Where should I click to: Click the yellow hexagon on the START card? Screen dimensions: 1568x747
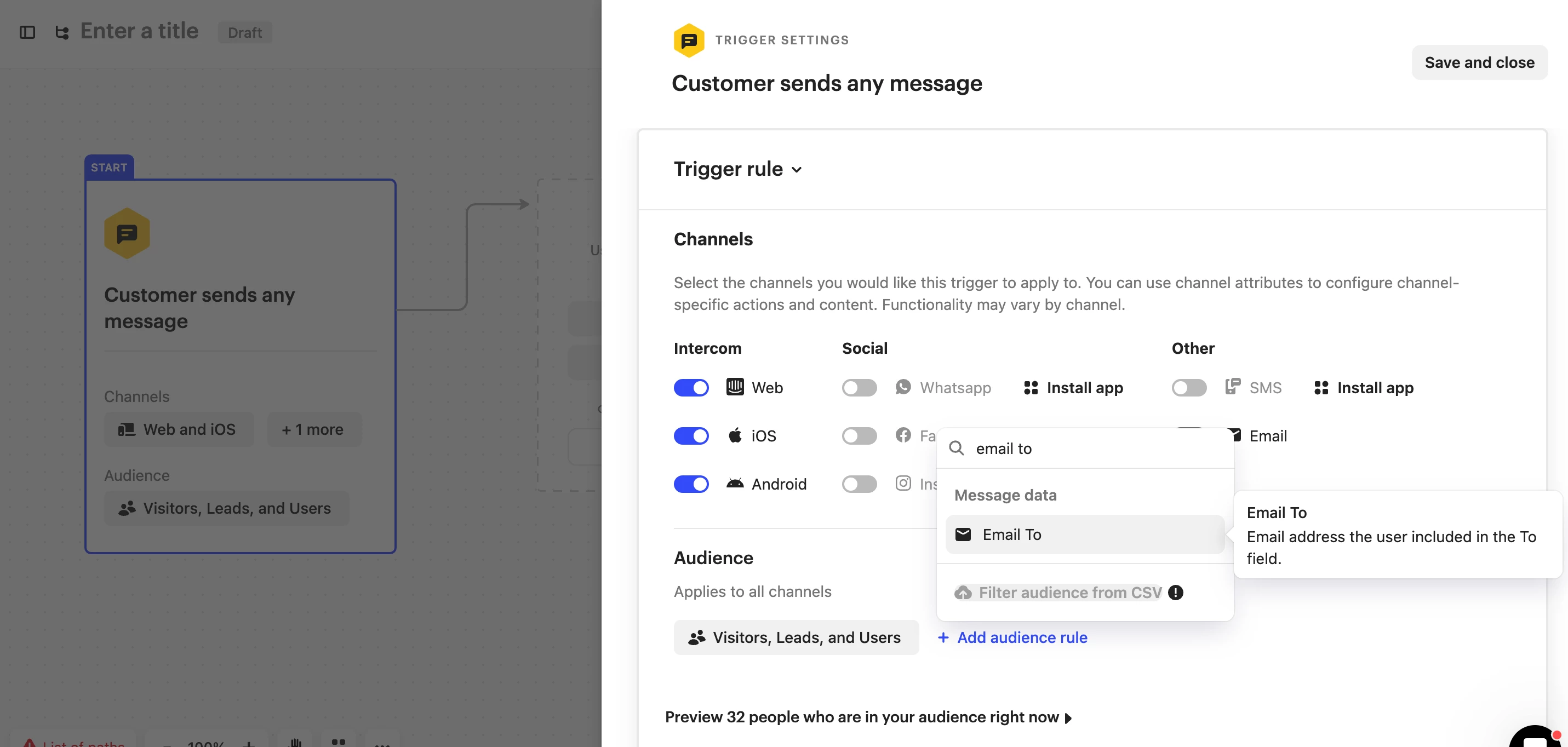(127, 234)
